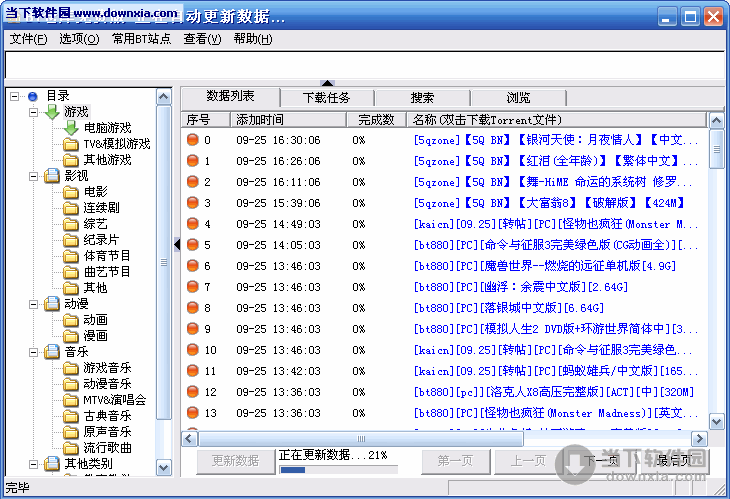Screen dimensions: 730x499
Task: Click the folder icon next to 古典音乐
Action: (x=70, y=416)
